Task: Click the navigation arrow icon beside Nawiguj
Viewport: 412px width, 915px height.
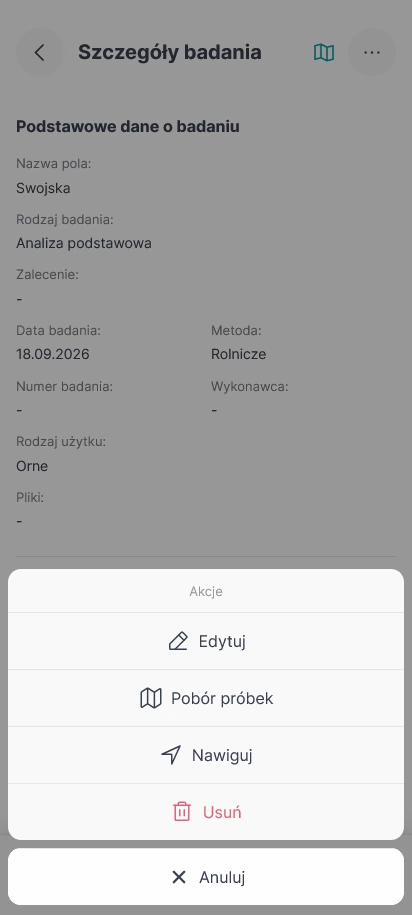Action: [171, 755]
